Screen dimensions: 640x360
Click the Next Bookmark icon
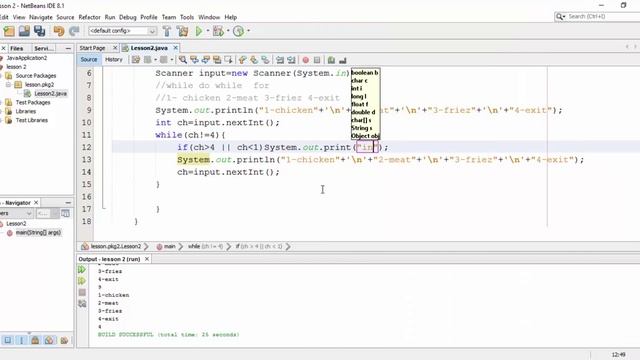[254, 60]
